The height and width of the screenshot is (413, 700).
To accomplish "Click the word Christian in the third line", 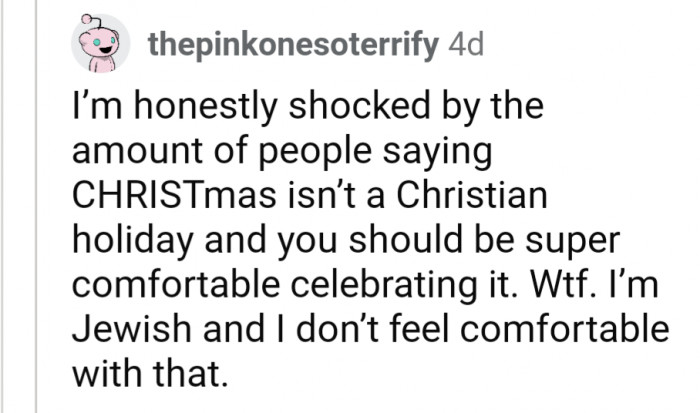I will [472, 195].
